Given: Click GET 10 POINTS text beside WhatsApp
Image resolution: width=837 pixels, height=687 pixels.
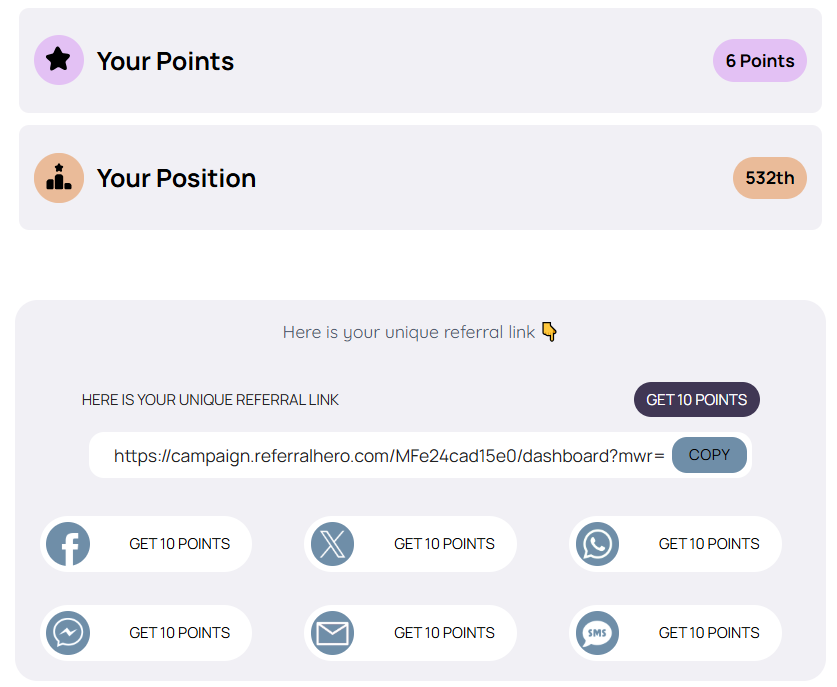Looking at the screenshot, I should [x=708, y=544].
